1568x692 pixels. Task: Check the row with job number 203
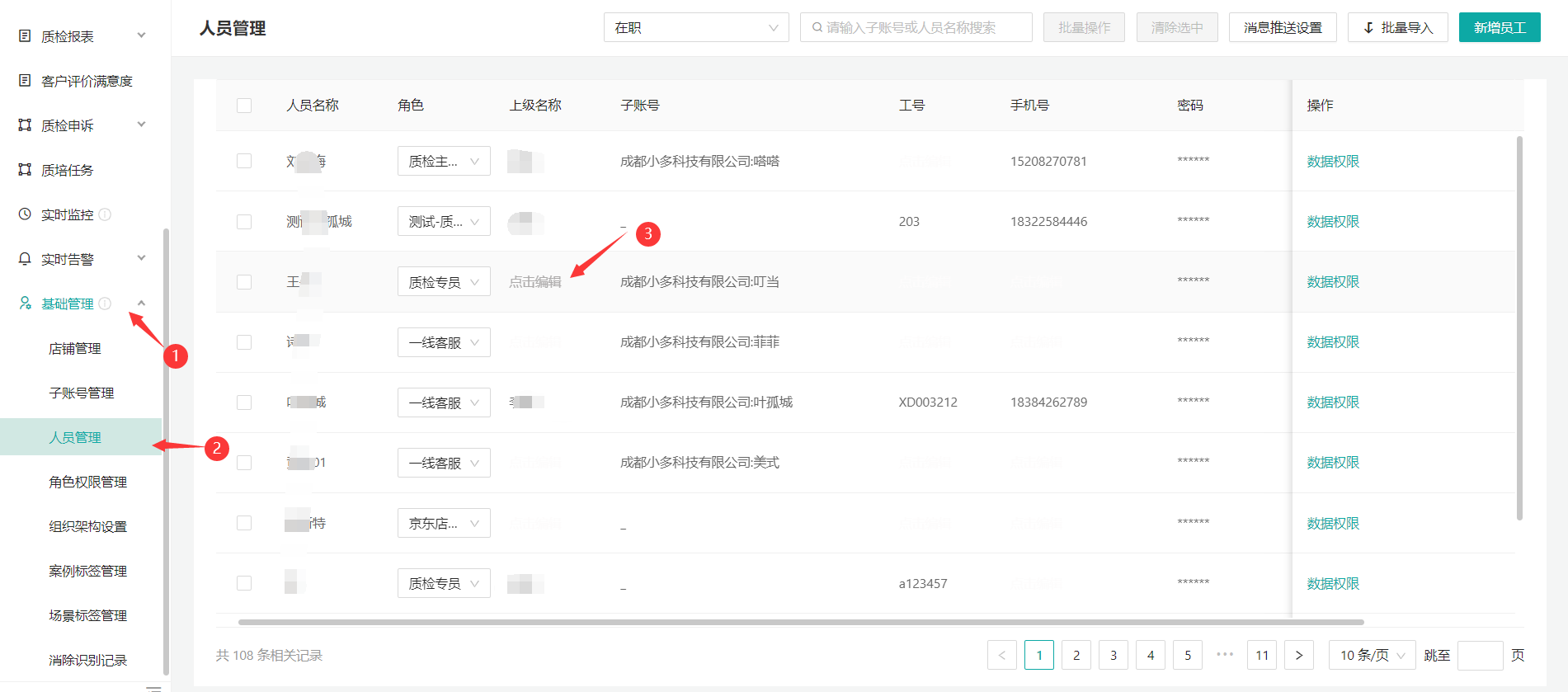(244, 222)
